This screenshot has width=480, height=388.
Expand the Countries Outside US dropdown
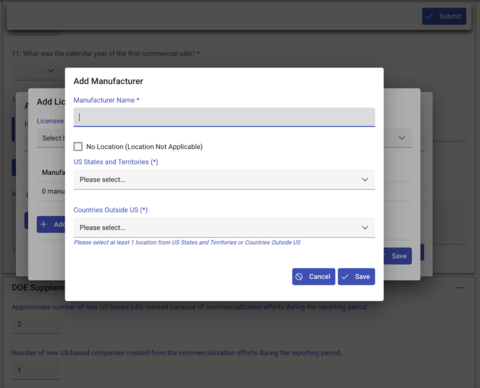pyautogui.click(x=224, y=228)
